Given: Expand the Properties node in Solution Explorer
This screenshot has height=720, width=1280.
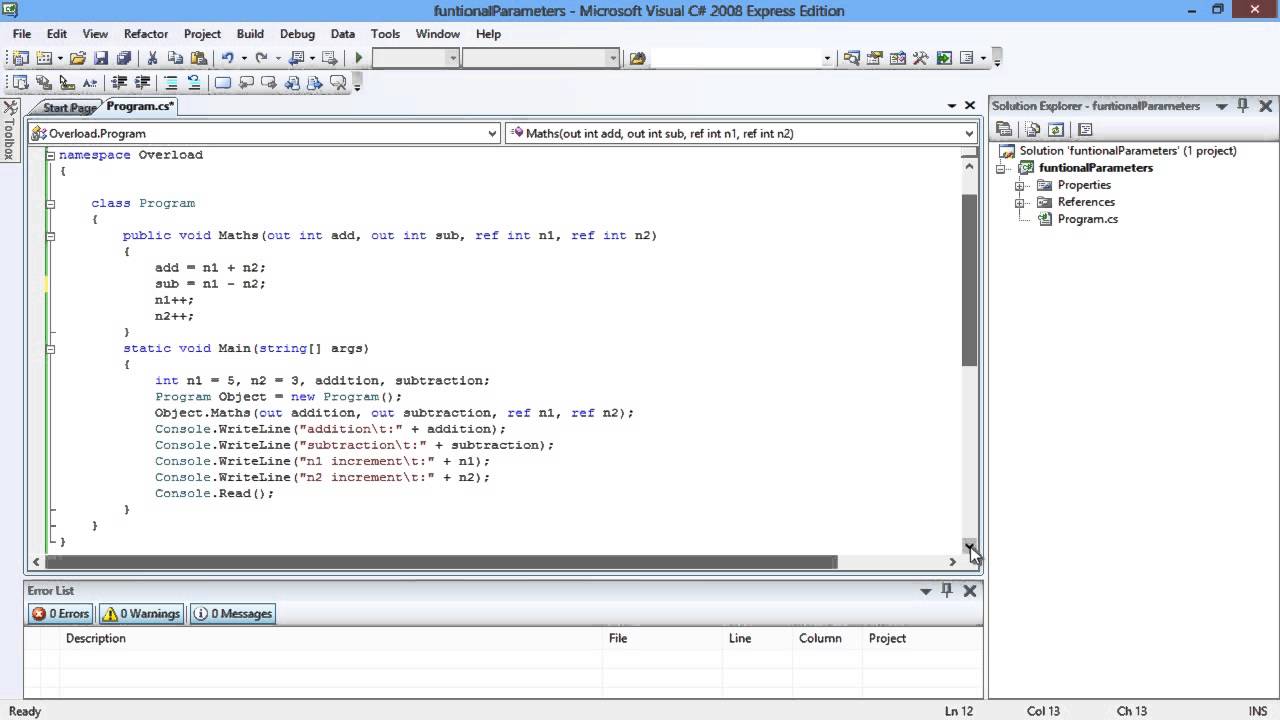Looking at the screenshot, I should (x=1020, y=185).
